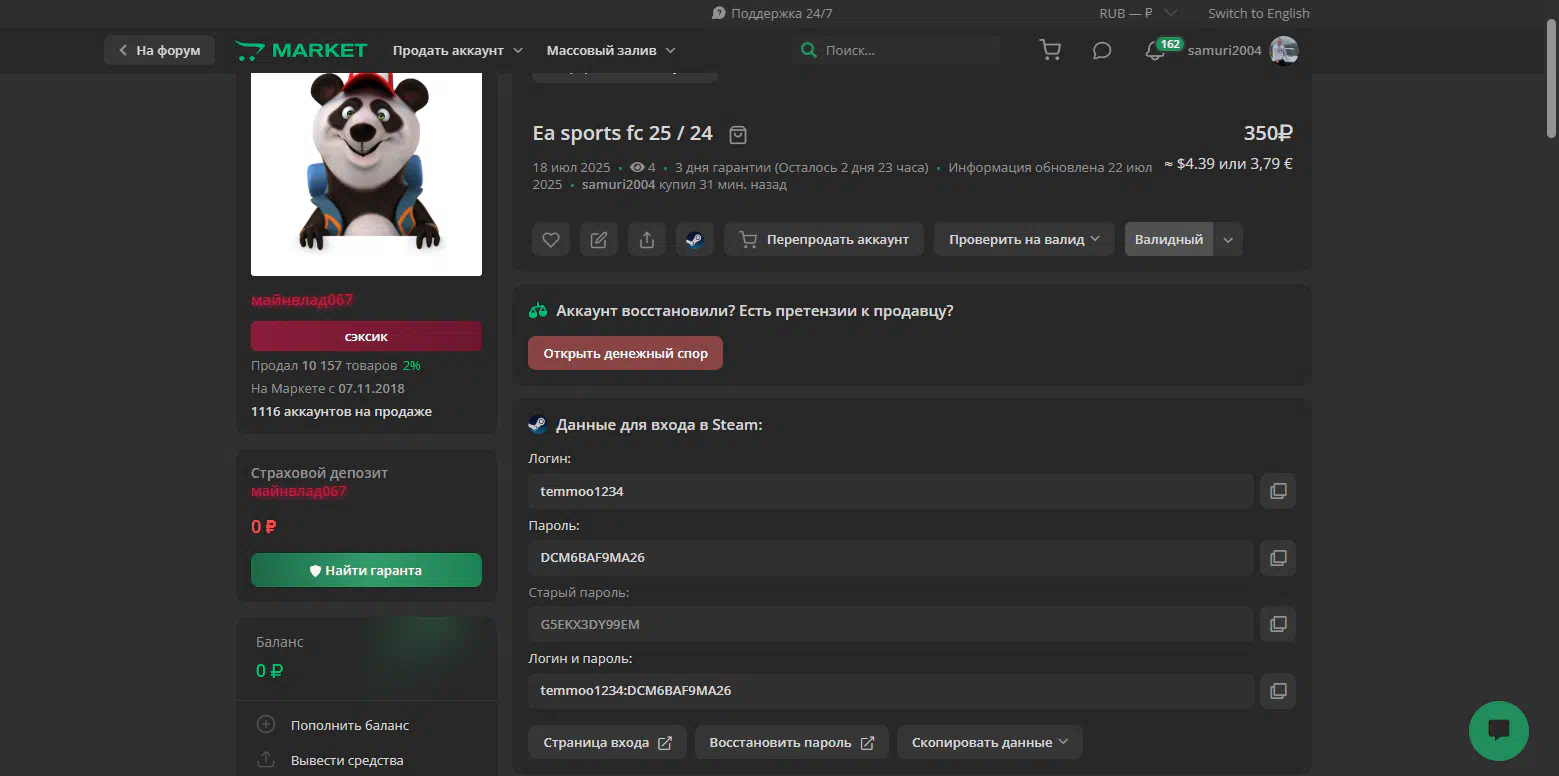Click the samuri2004 username in header
This screenshot has height=776, width=1559.
coord(1226,50)
